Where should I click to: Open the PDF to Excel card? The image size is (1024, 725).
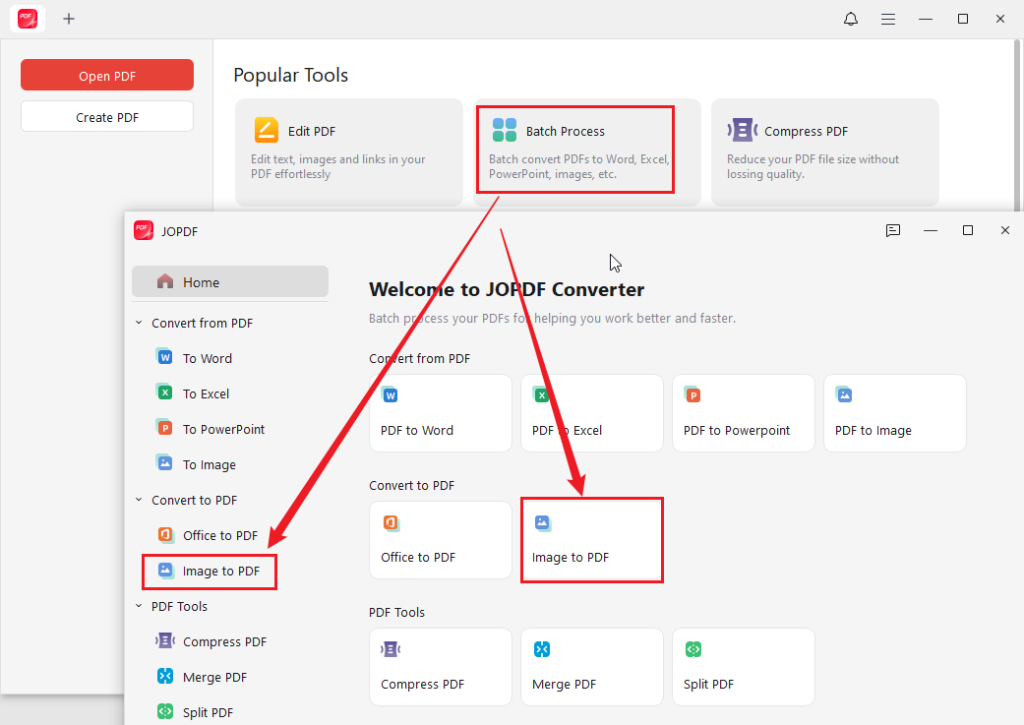point(592,413)
